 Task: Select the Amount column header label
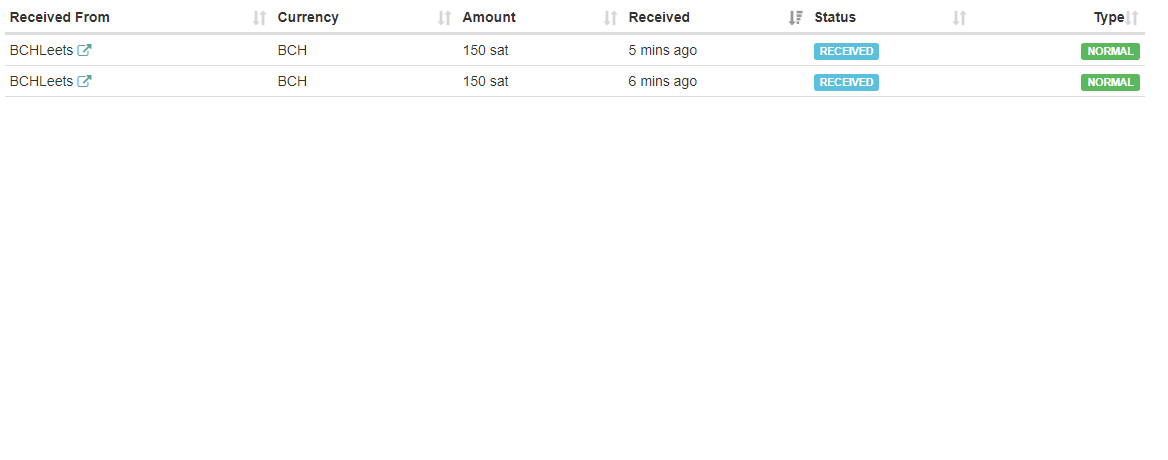489,18
